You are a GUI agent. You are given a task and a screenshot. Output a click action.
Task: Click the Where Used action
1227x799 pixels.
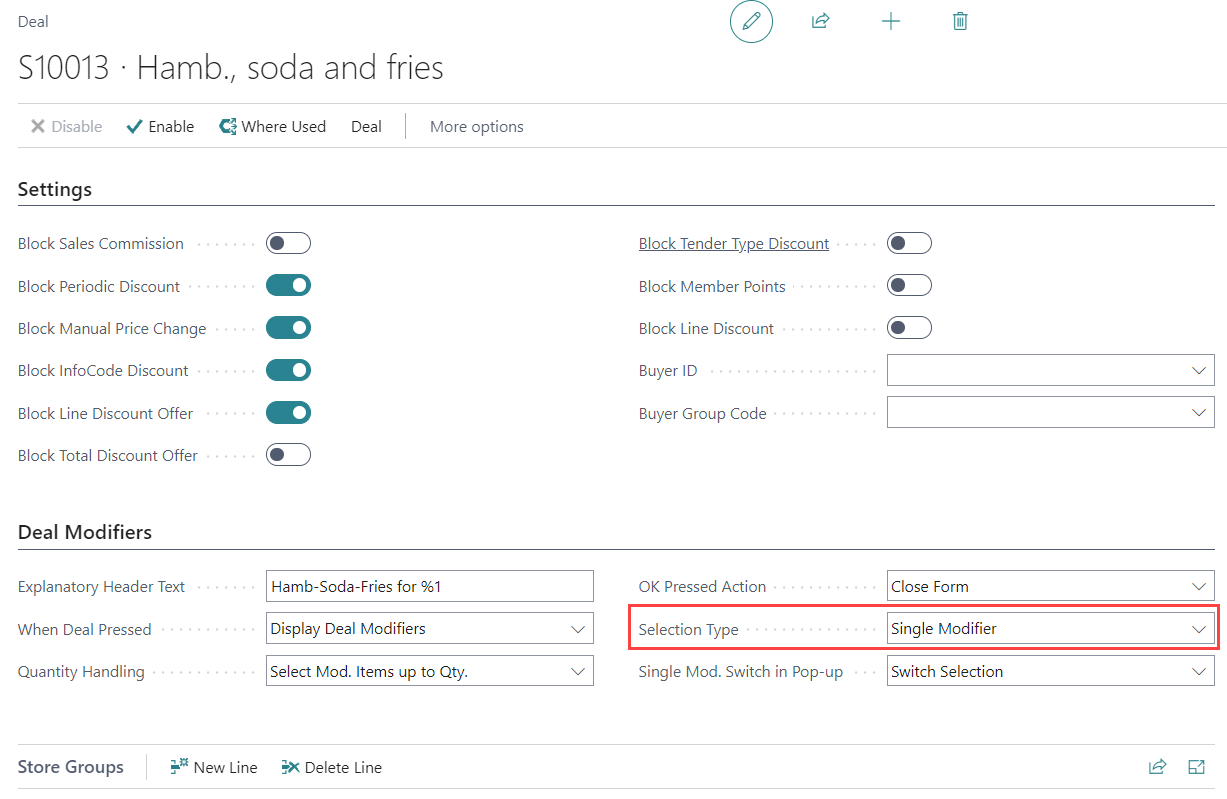click(x=272, y=126)
